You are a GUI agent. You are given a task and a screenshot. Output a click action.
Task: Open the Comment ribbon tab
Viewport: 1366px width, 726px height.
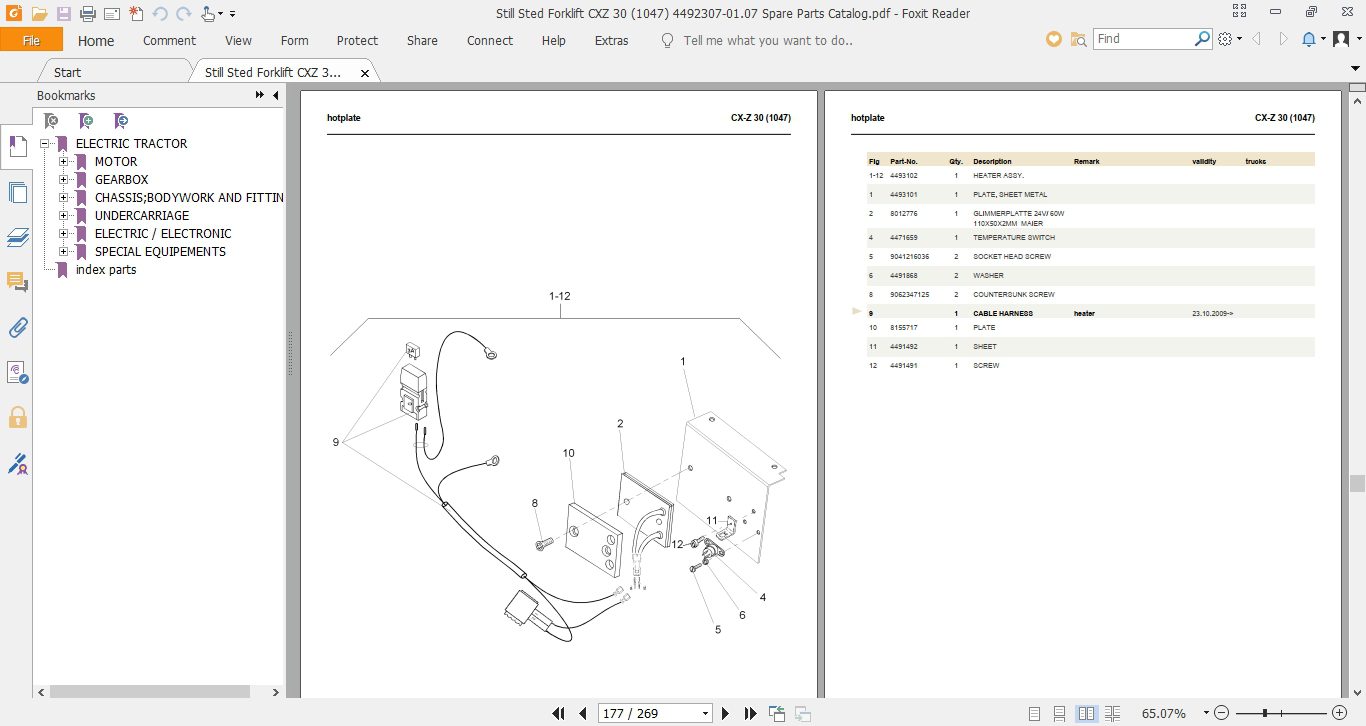pyautogui.click(x=169, y=40)
